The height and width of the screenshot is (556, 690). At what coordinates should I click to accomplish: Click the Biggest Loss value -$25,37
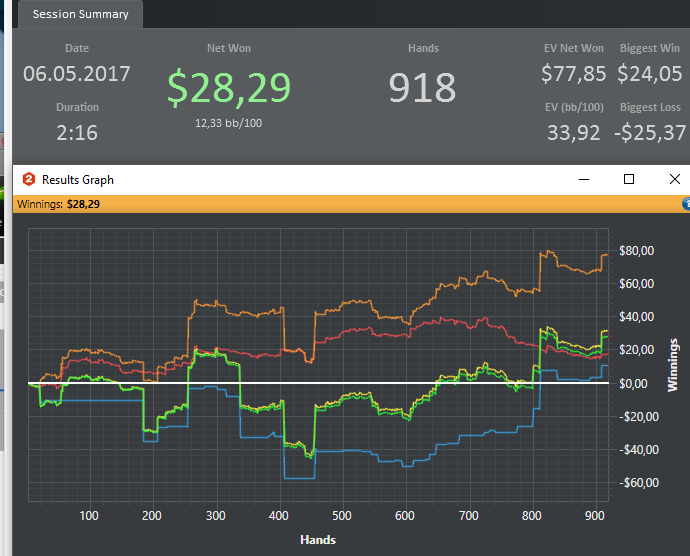pyautogui.click(x=650, y=133)
